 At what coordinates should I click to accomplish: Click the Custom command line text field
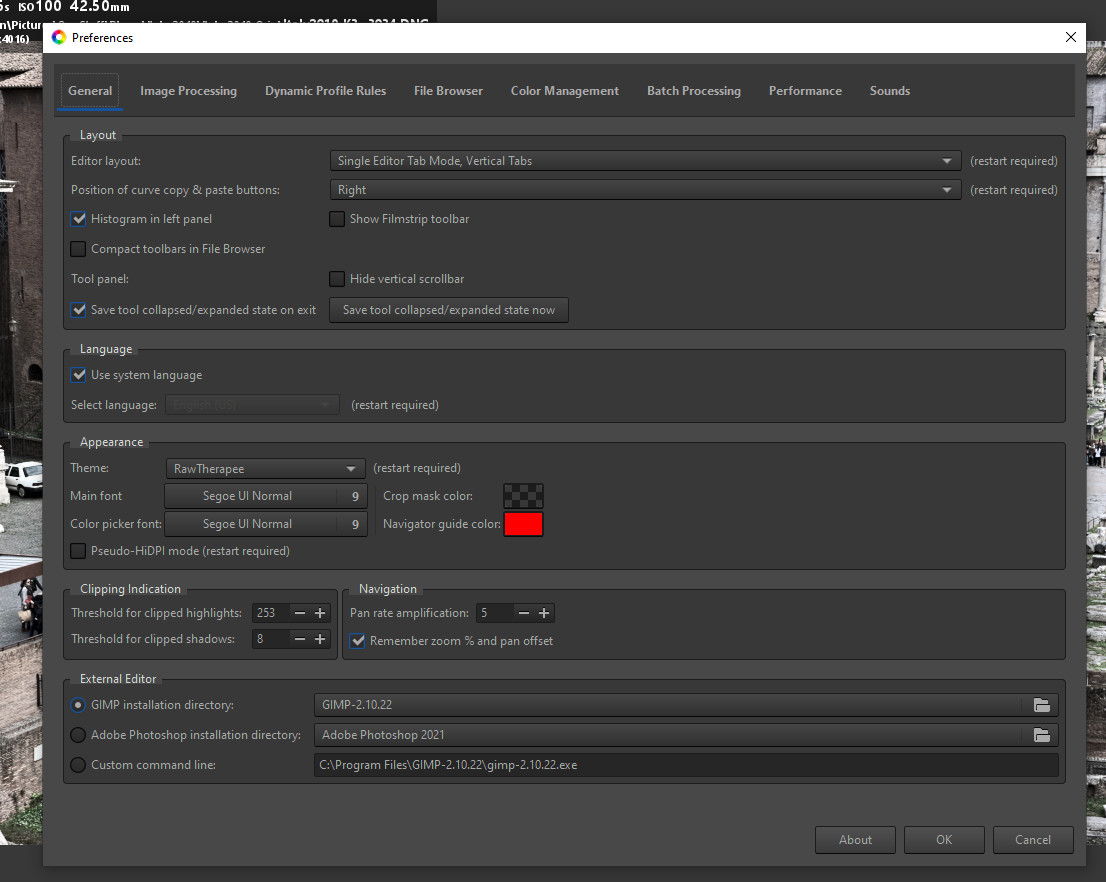686,765
